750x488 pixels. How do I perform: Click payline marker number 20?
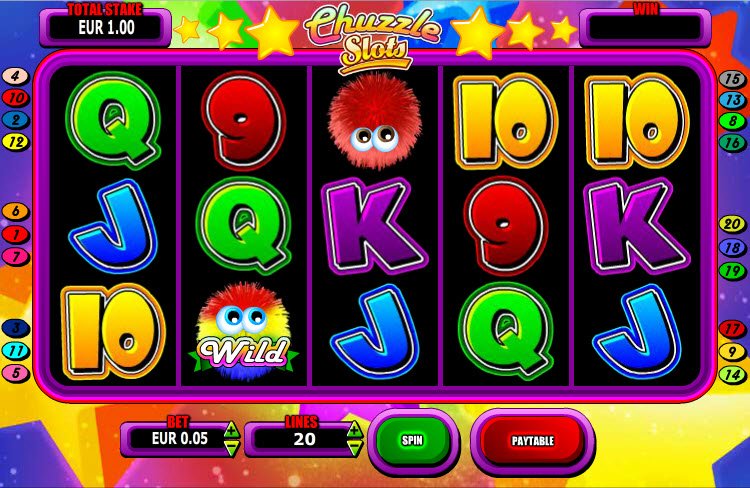pyautogui.click(x=732, y=224)
